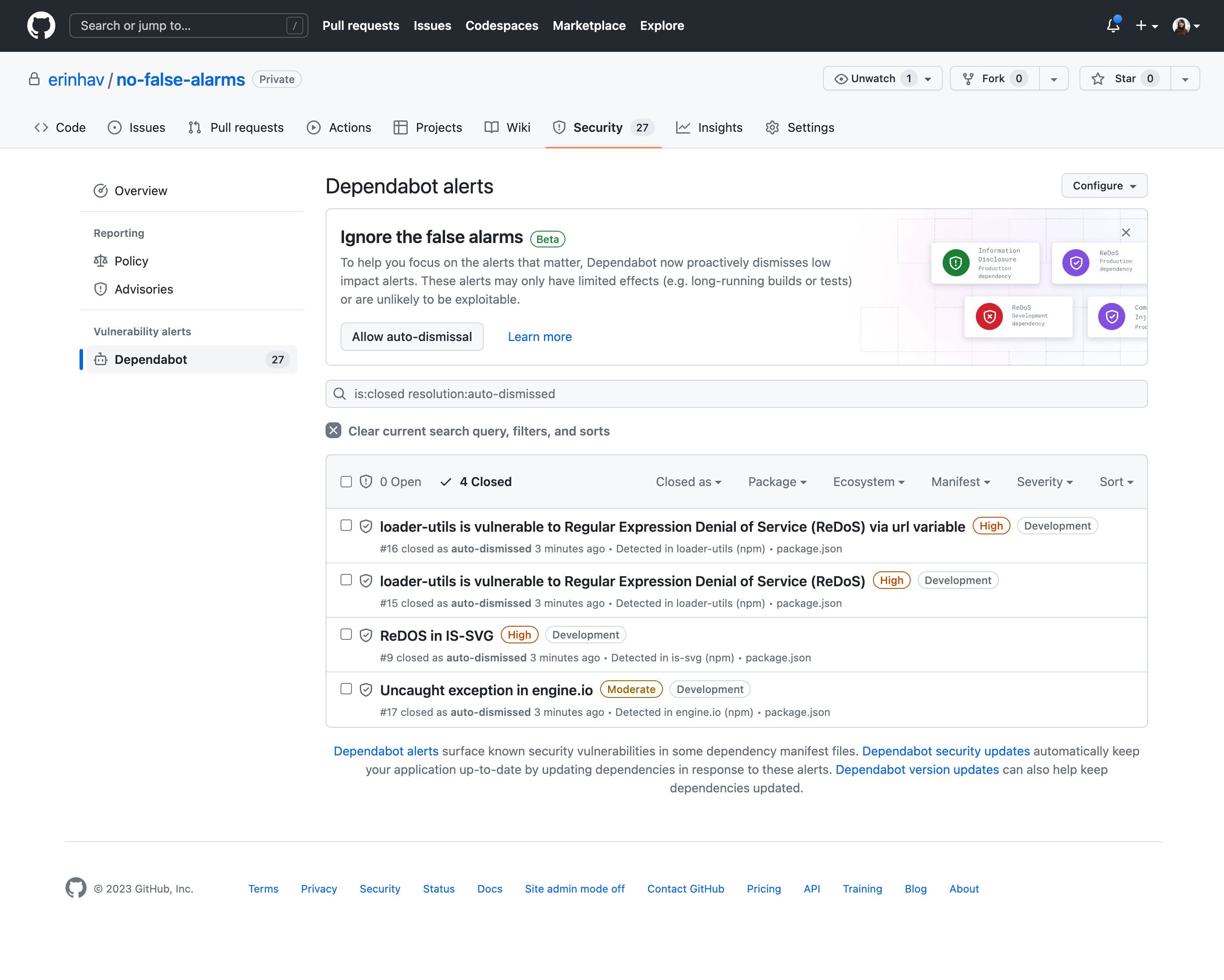Select Overview in the security sidebar
Image resolution: width=1224 pixels, height=980 pixels.
192,191
